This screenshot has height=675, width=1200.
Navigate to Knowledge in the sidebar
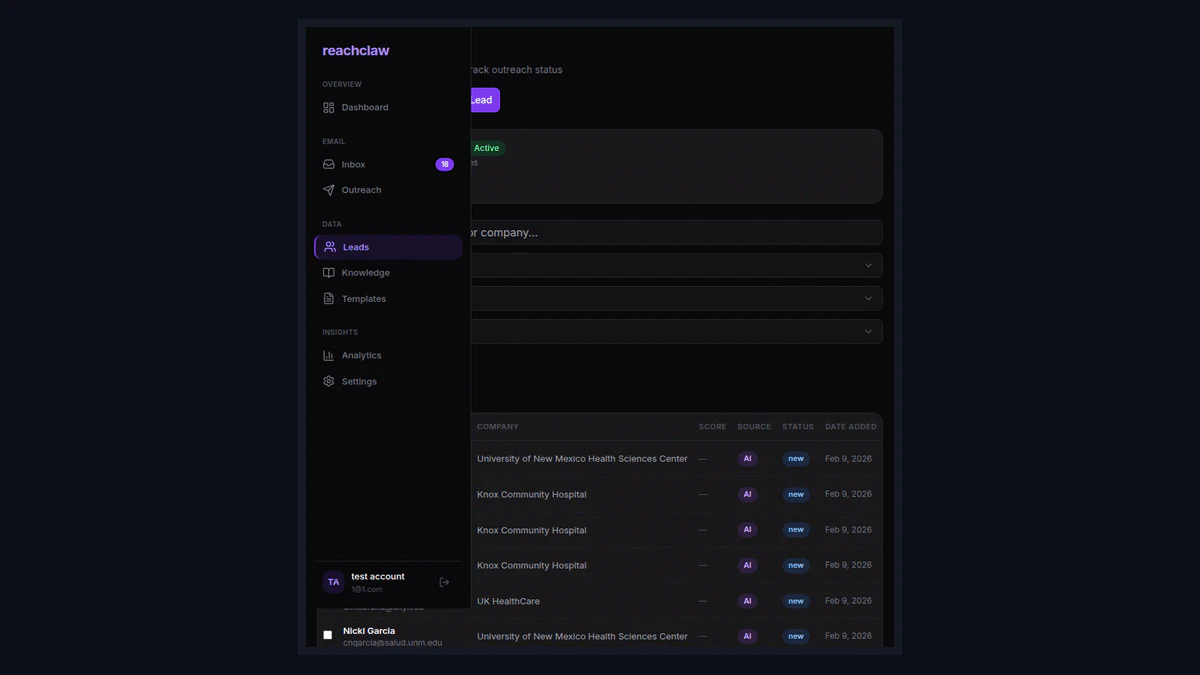(366, 273)
